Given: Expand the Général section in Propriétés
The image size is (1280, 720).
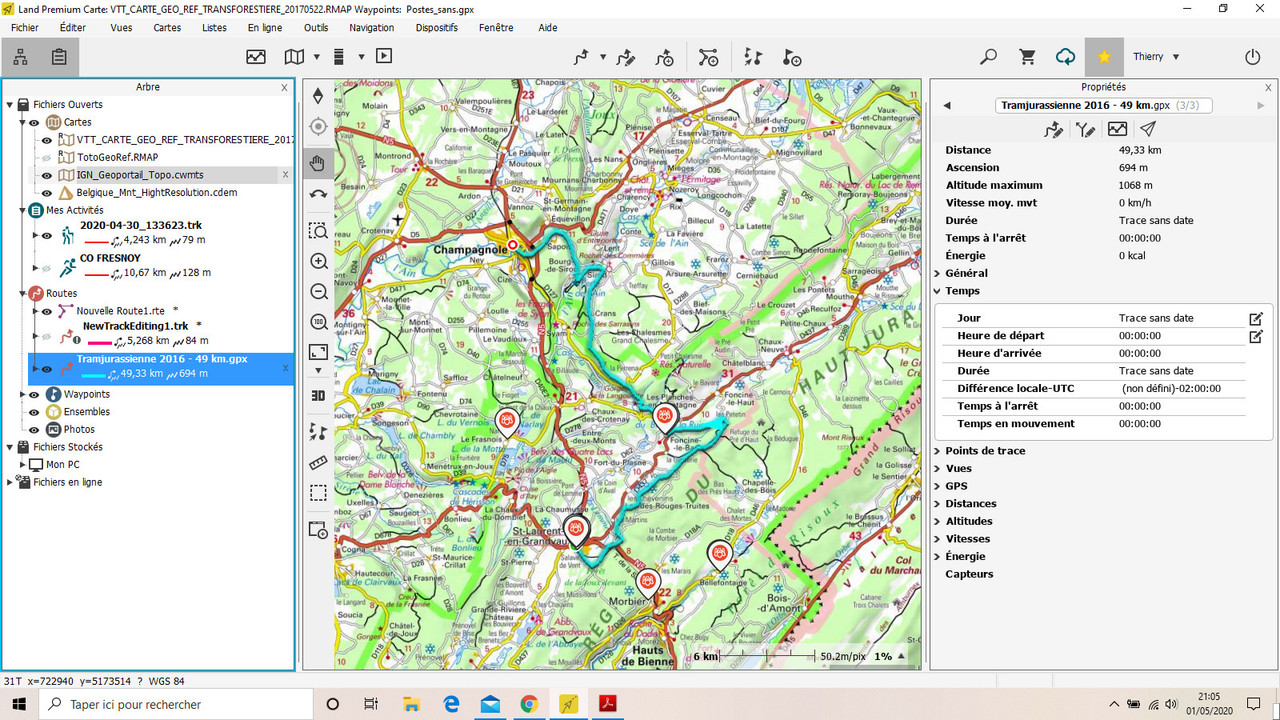Looking at the screenshot, I should tap(937, 273).
